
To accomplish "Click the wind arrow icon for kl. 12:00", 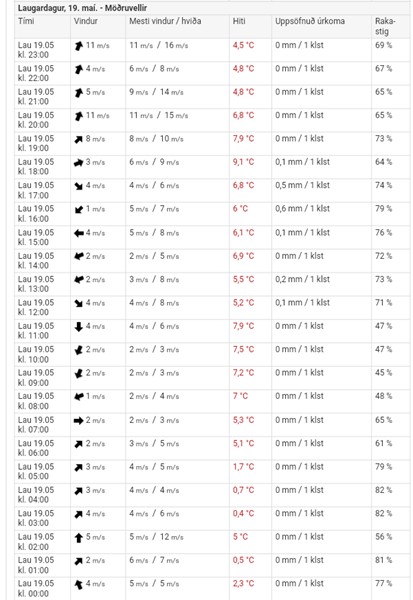I will tap(78, 303).
